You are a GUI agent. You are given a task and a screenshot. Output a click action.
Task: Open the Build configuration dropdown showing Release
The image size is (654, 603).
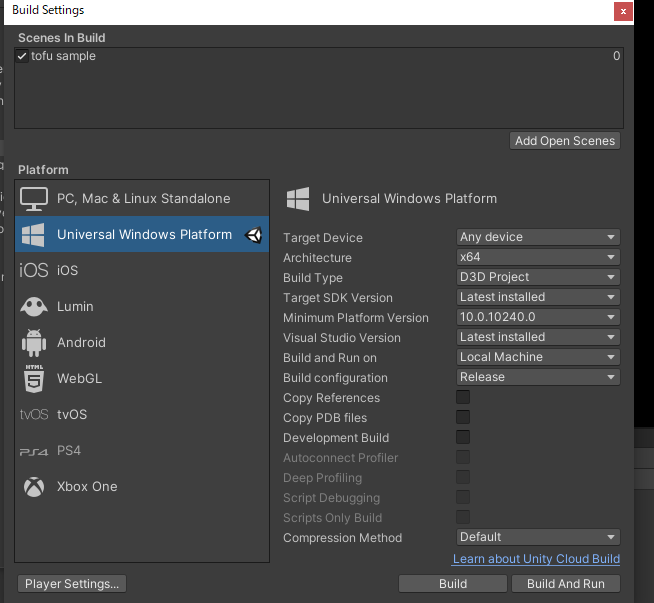[538, 377]
